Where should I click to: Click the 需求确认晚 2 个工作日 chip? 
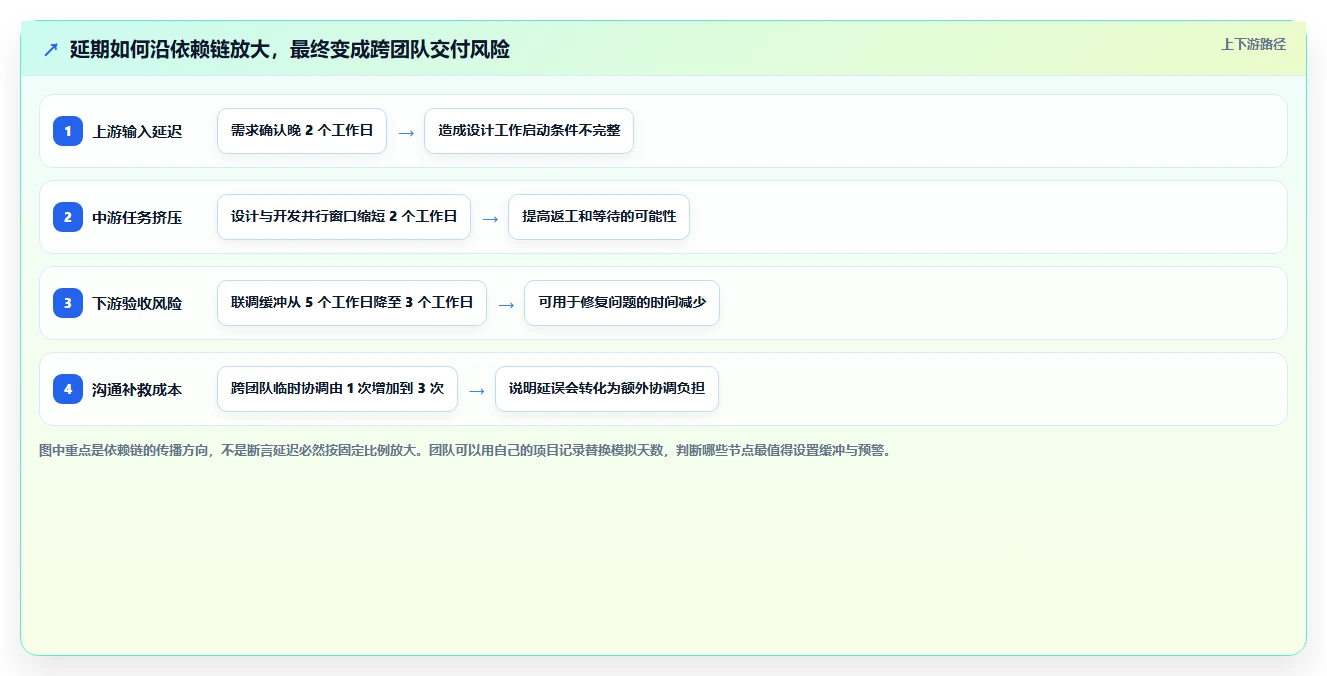(302, 131)
